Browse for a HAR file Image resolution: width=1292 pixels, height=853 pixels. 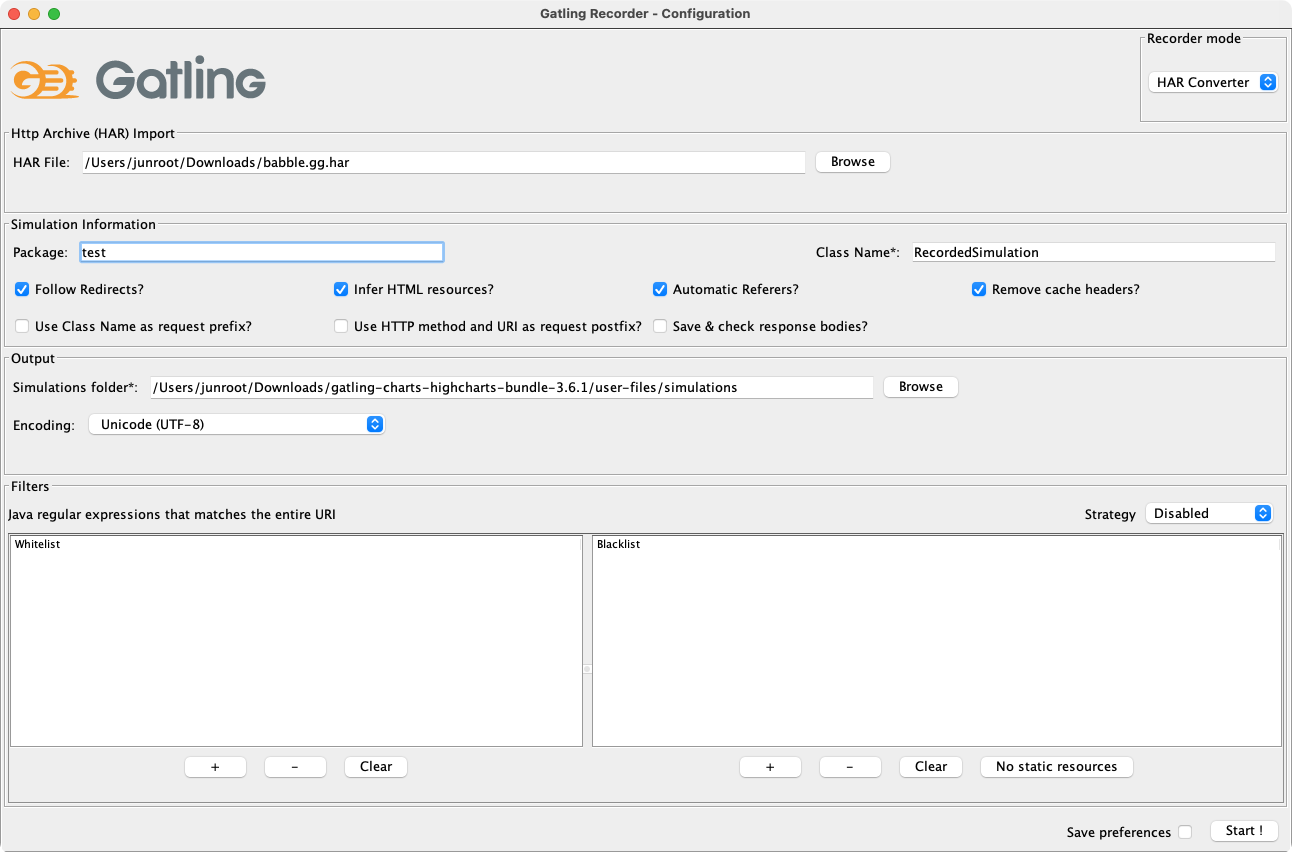852,162
